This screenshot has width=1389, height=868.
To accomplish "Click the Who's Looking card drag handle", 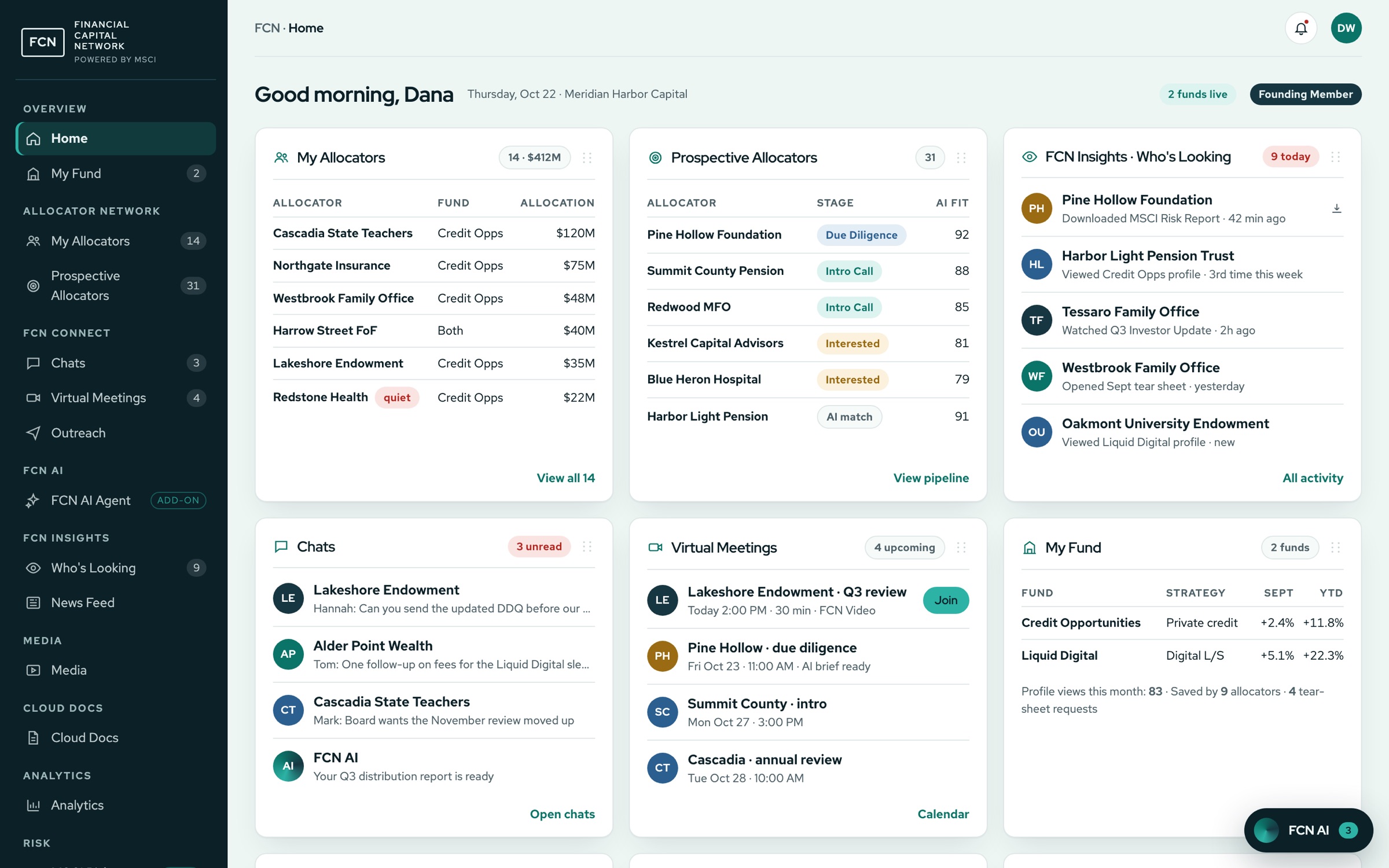I will 1335,157.
